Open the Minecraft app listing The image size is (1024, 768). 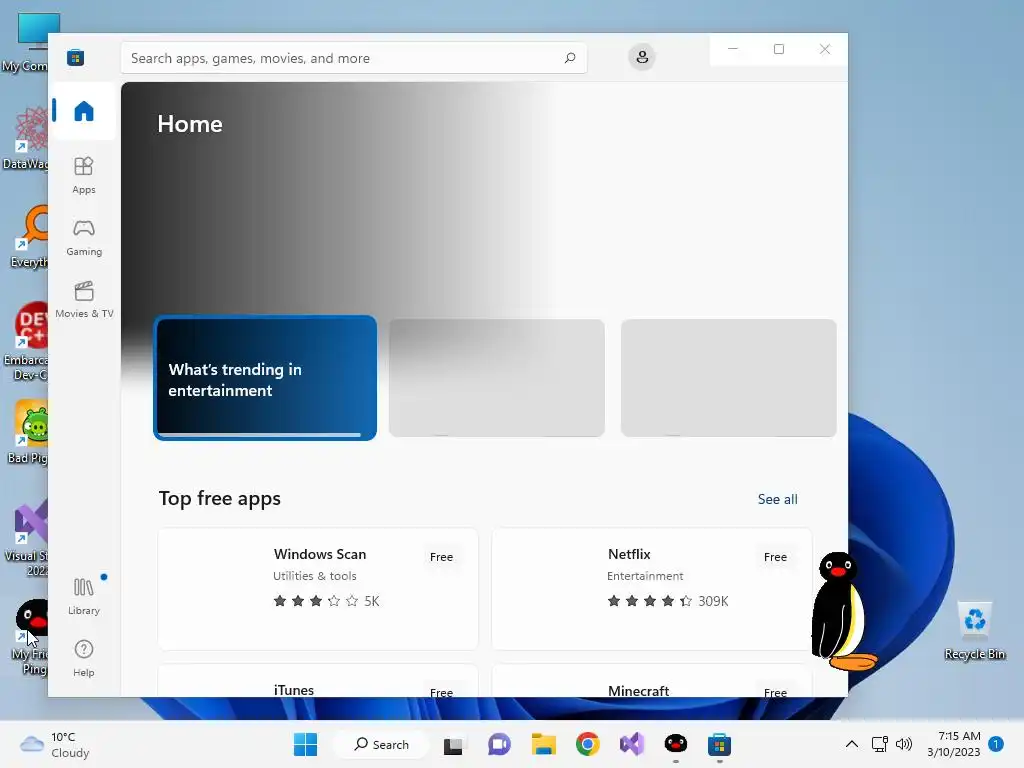[652, 680]
